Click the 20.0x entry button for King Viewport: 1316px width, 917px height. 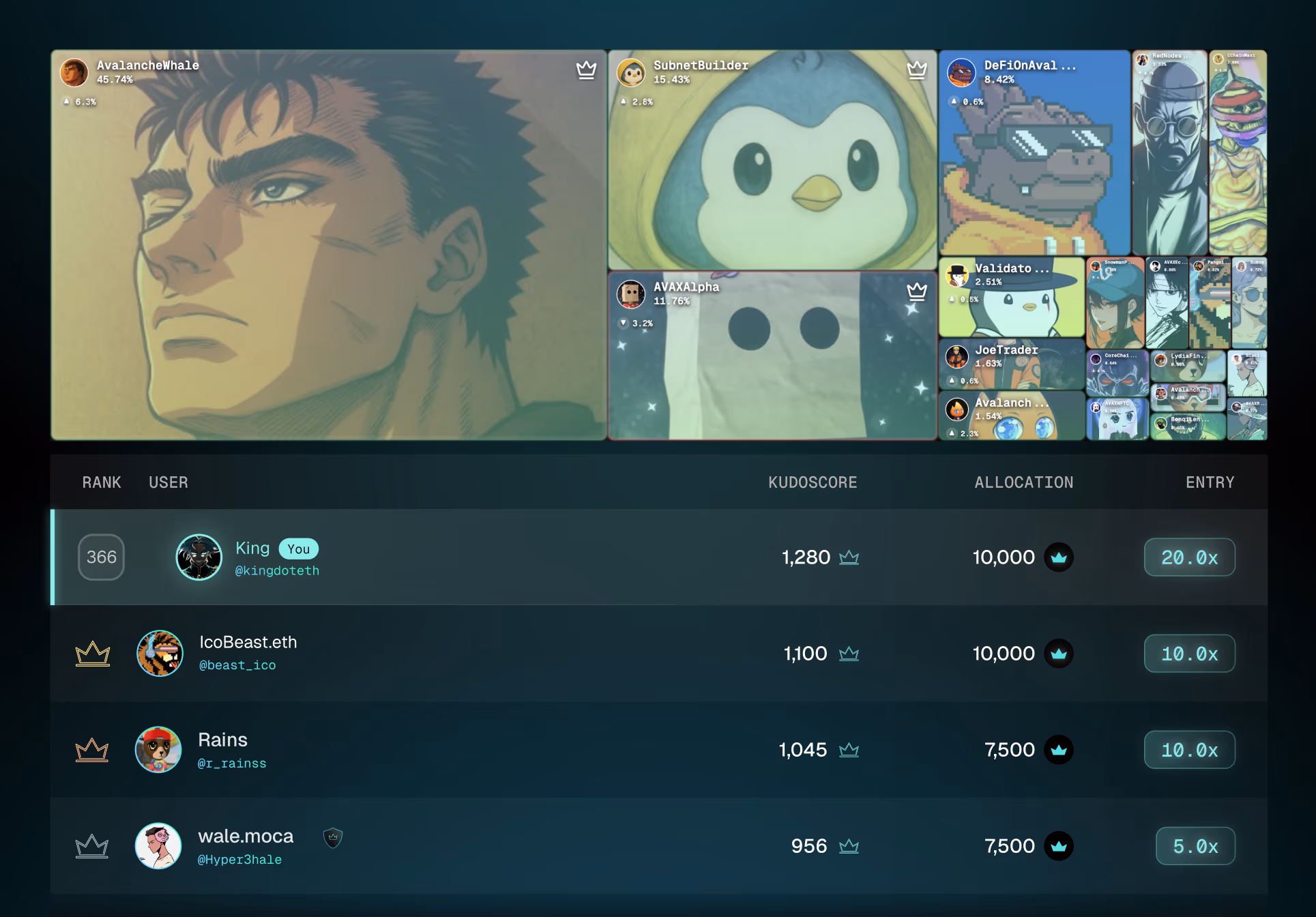pyautogui.click(x=1189, y=557)
